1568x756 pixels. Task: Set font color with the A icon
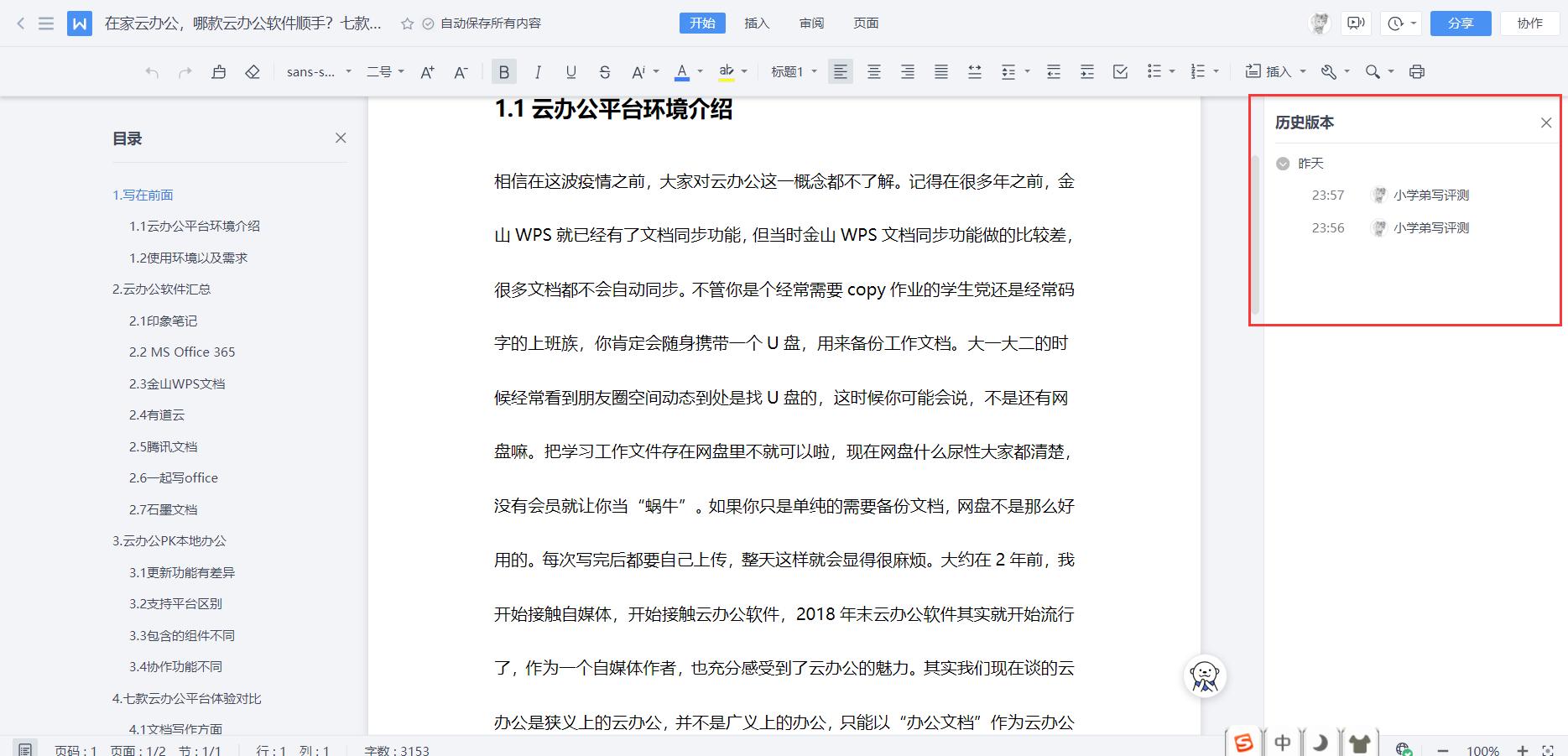pos(682,71)
